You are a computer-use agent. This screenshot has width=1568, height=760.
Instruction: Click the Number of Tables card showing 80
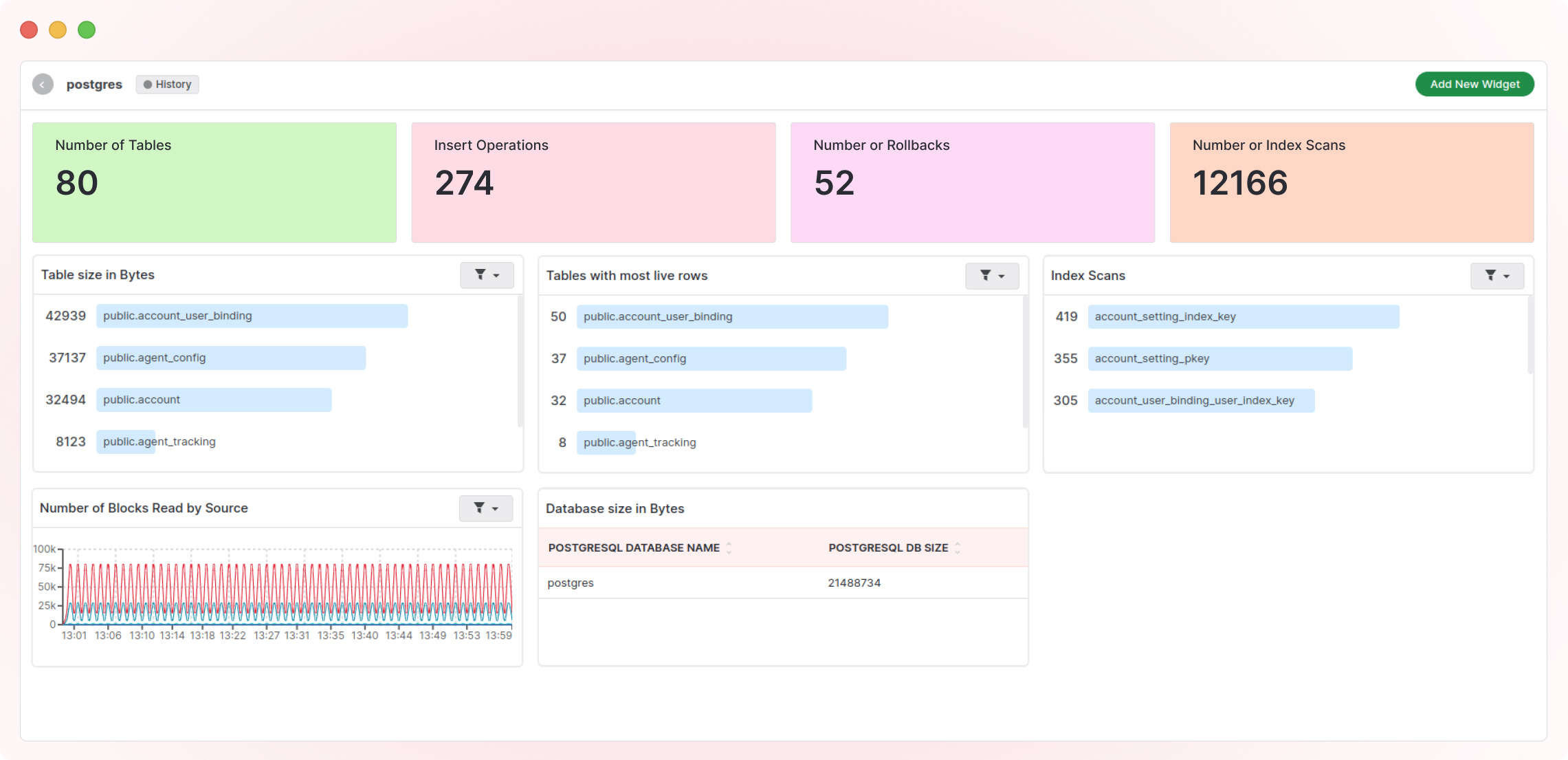point(214,182)
